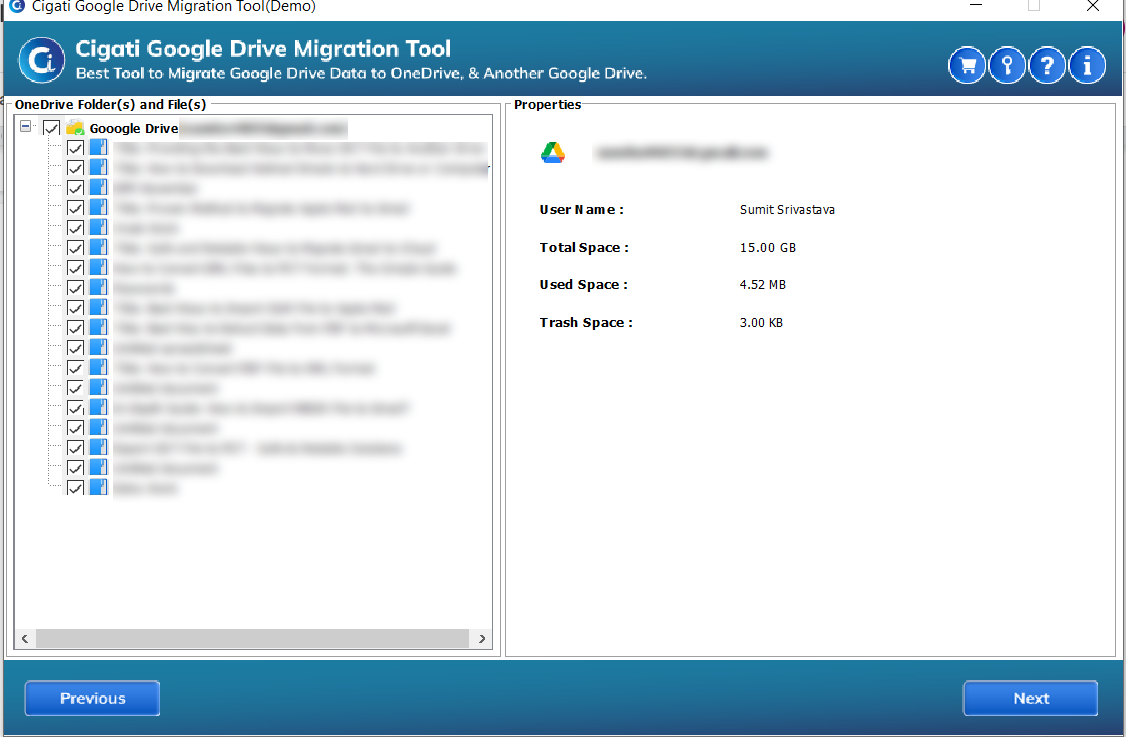Click the Trash Space value '3.00 KB'
1126x746 pixels.
pos(761,323)
